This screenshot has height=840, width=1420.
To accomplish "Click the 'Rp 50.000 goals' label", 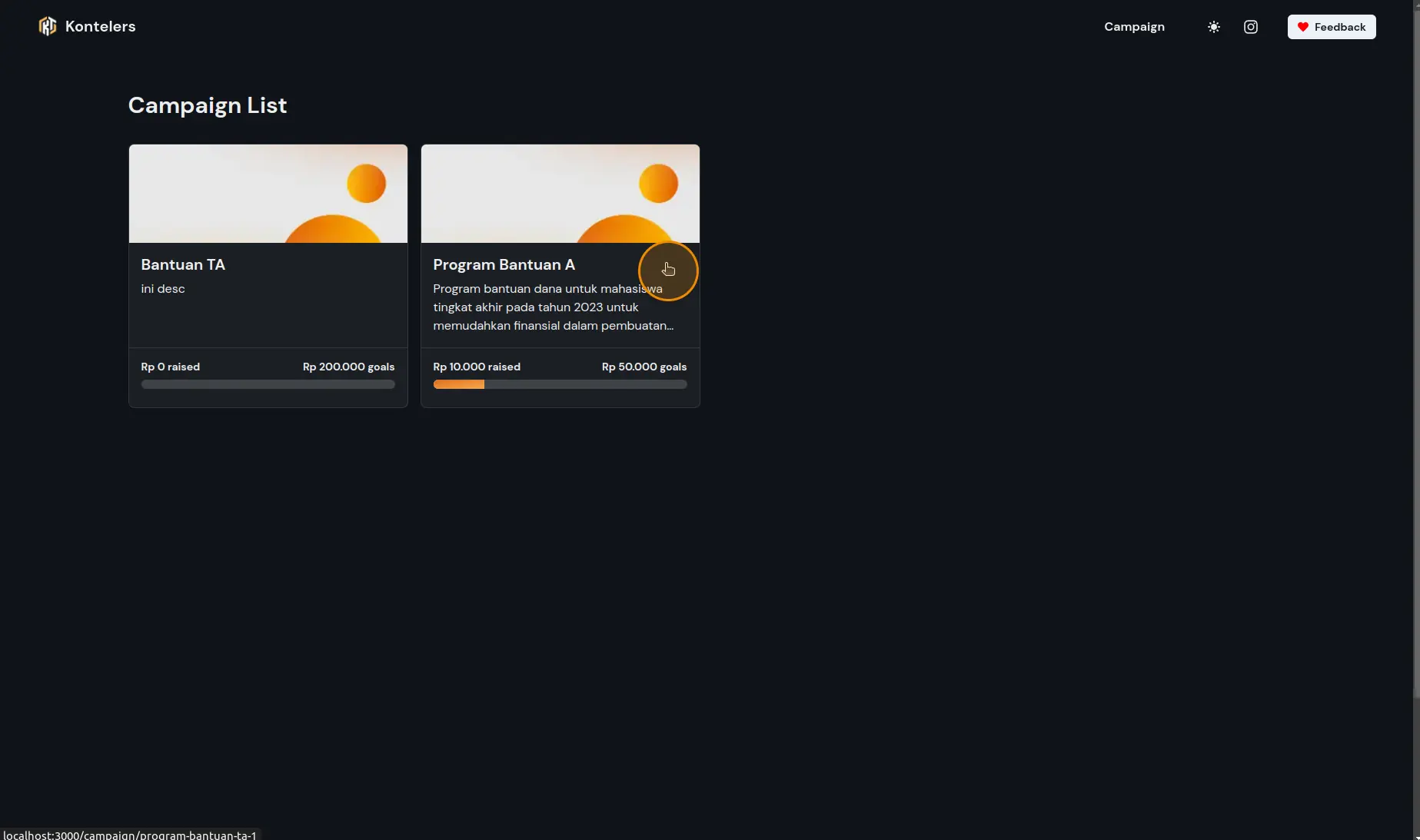I will [643, 367].
